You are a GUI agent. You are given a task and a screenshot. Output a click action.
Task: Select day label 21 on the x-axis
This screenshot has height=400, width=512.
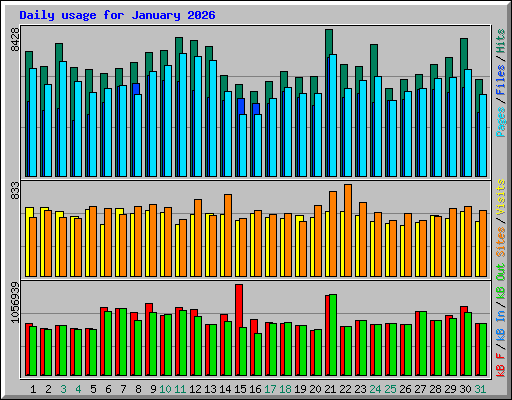(x=330, y=389)
